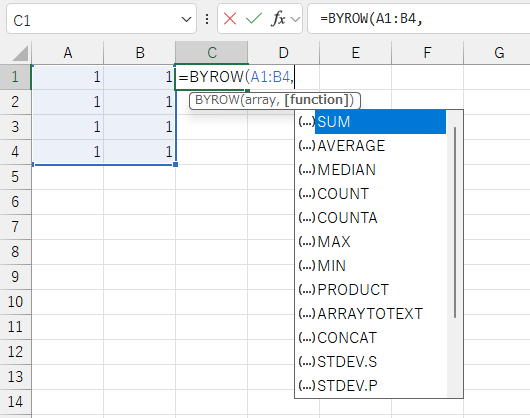Viewport: 530px width, 418px height.
Task: Click cell B3 containing 1
Action: (140, 127)
